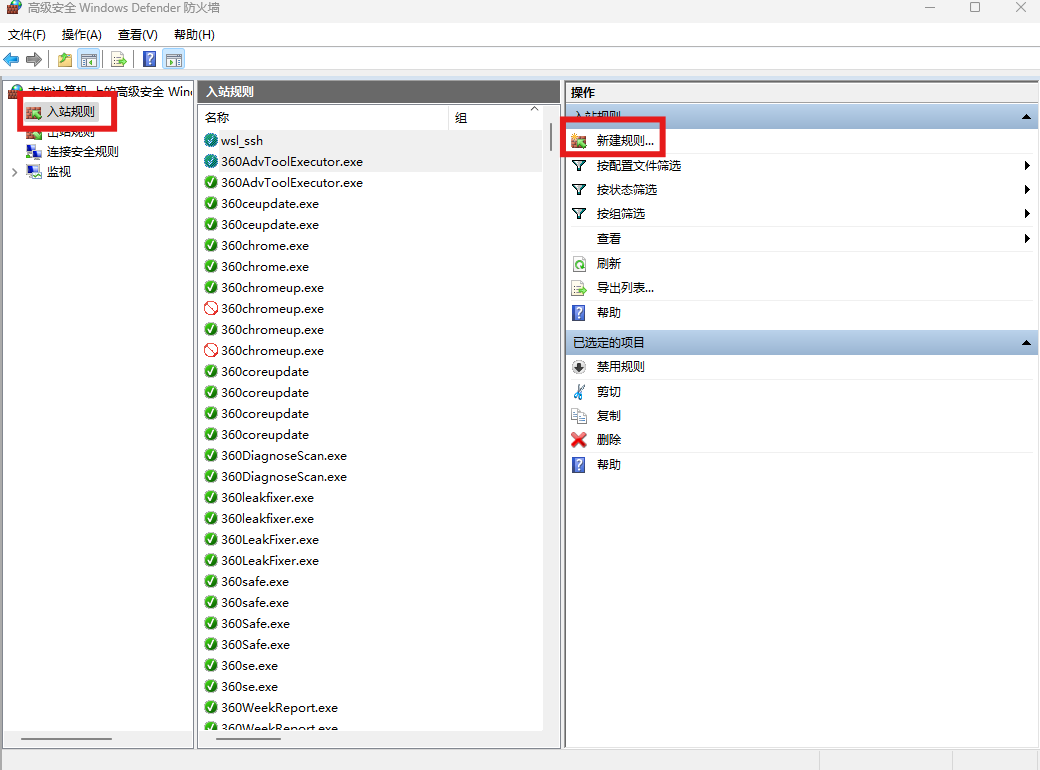1040x770 pixels.
Task: Collapse the 入站规则 actions section
Action: coord(1026,117)
